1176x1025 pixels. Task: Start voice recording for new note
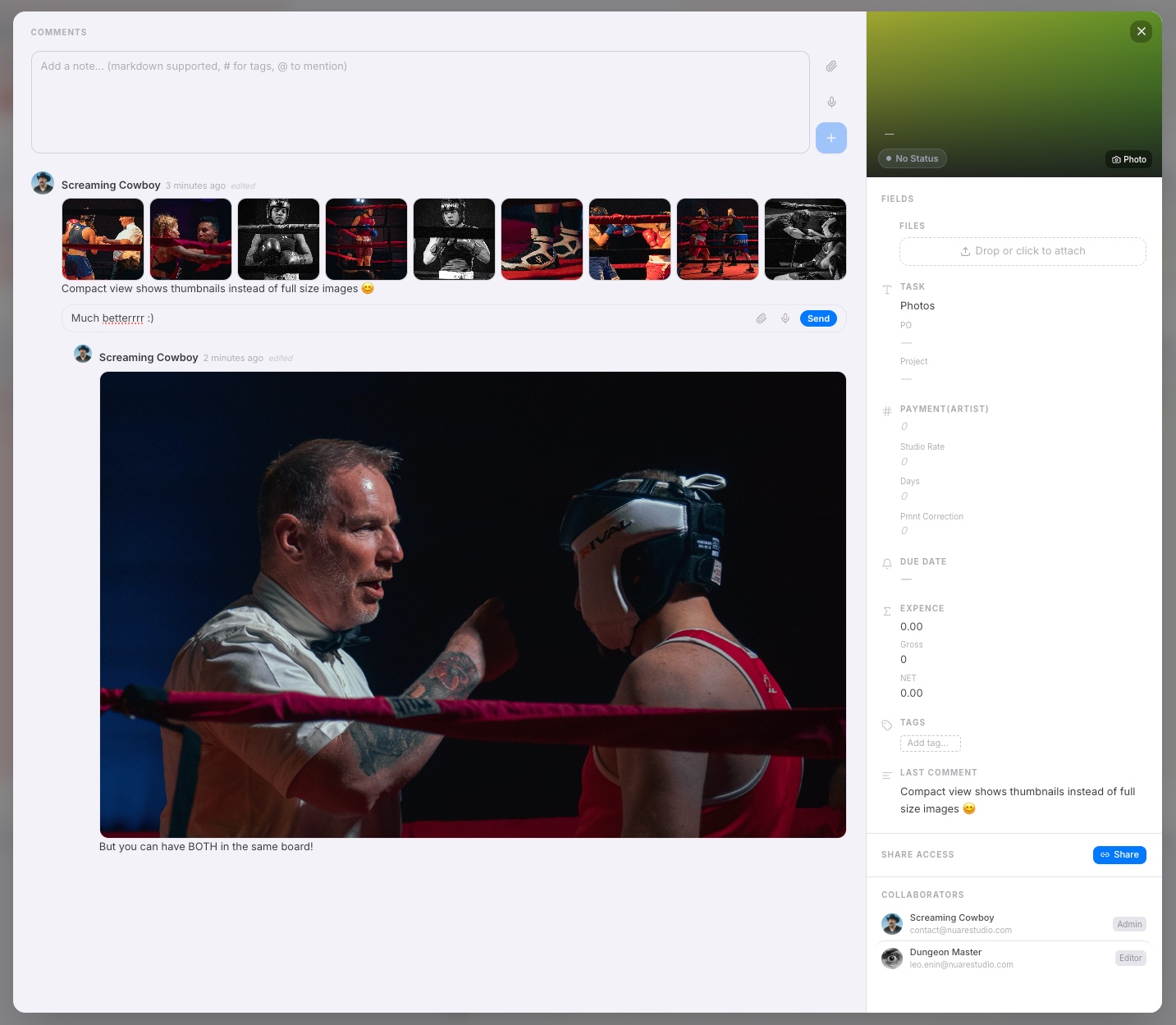[831, 102]
